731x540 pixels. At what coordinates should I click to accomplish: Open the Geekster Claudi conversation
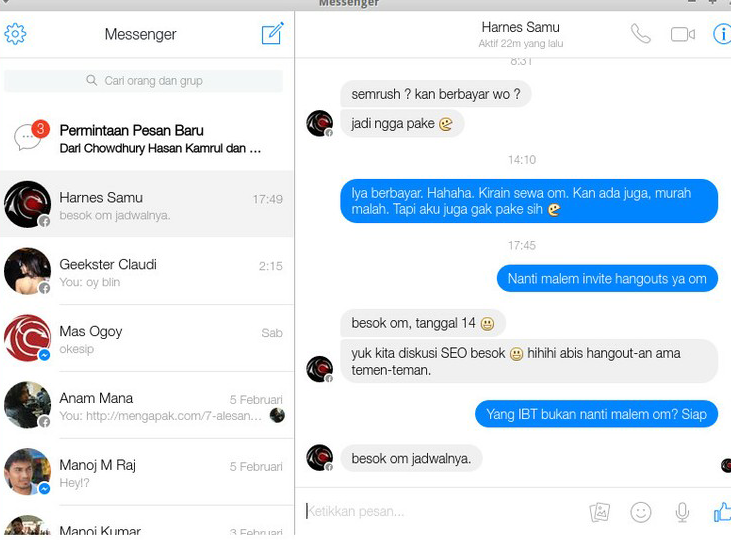[x=147, y=271]
